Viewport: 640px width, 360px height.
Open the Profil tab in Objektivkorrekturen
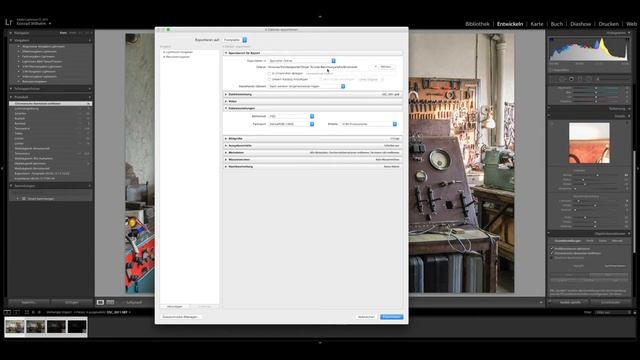point(590,241)
